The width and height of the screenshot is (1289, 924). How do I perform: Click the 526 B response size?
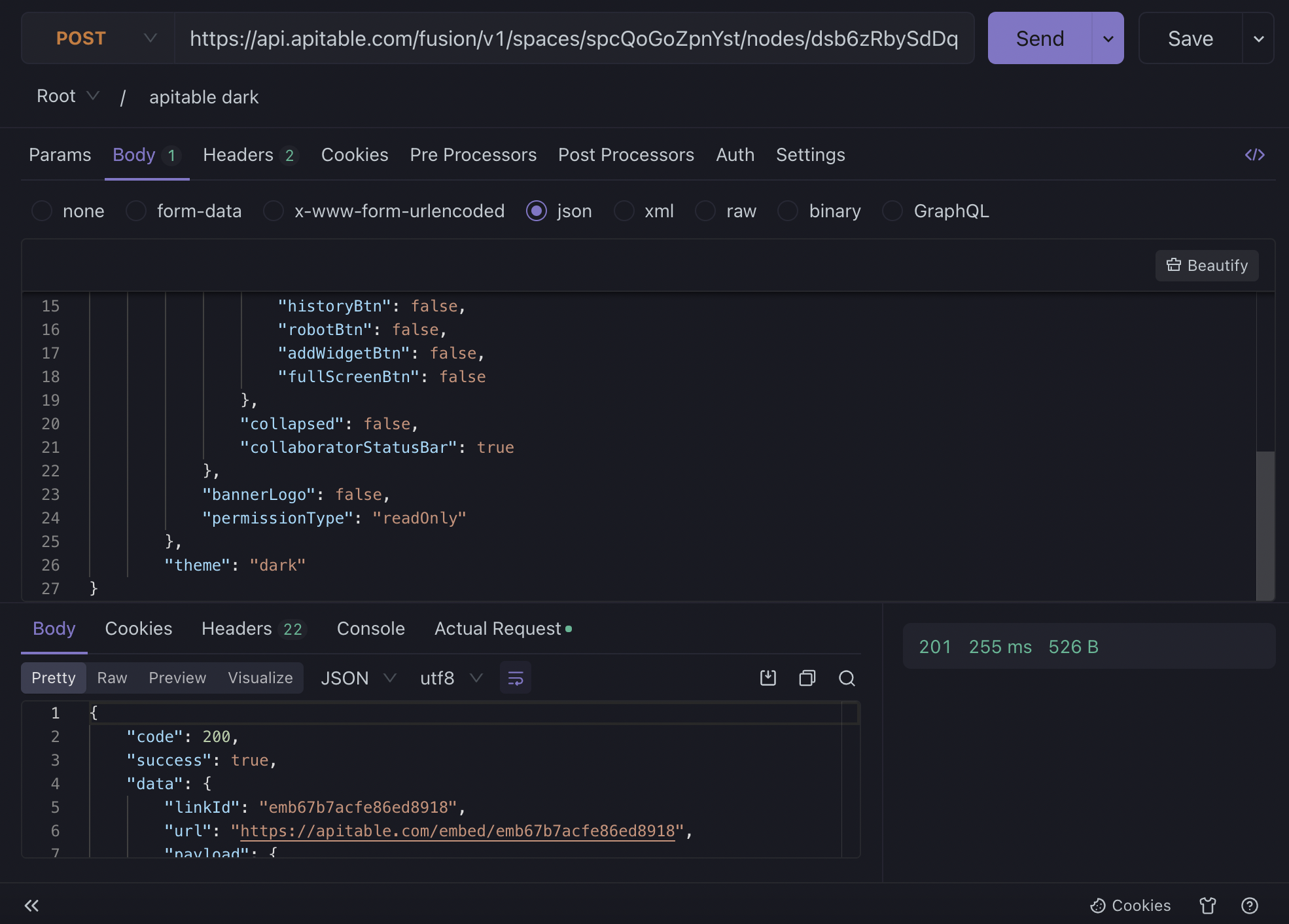[1073, 647]
